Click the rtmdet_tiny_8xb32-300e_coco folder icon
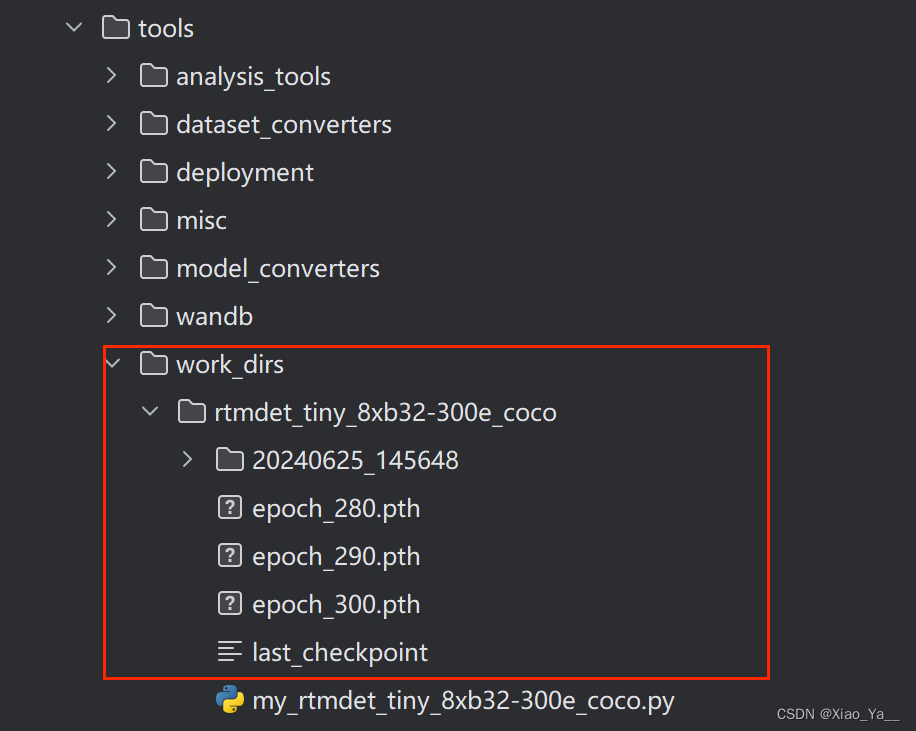 point(192,412)
